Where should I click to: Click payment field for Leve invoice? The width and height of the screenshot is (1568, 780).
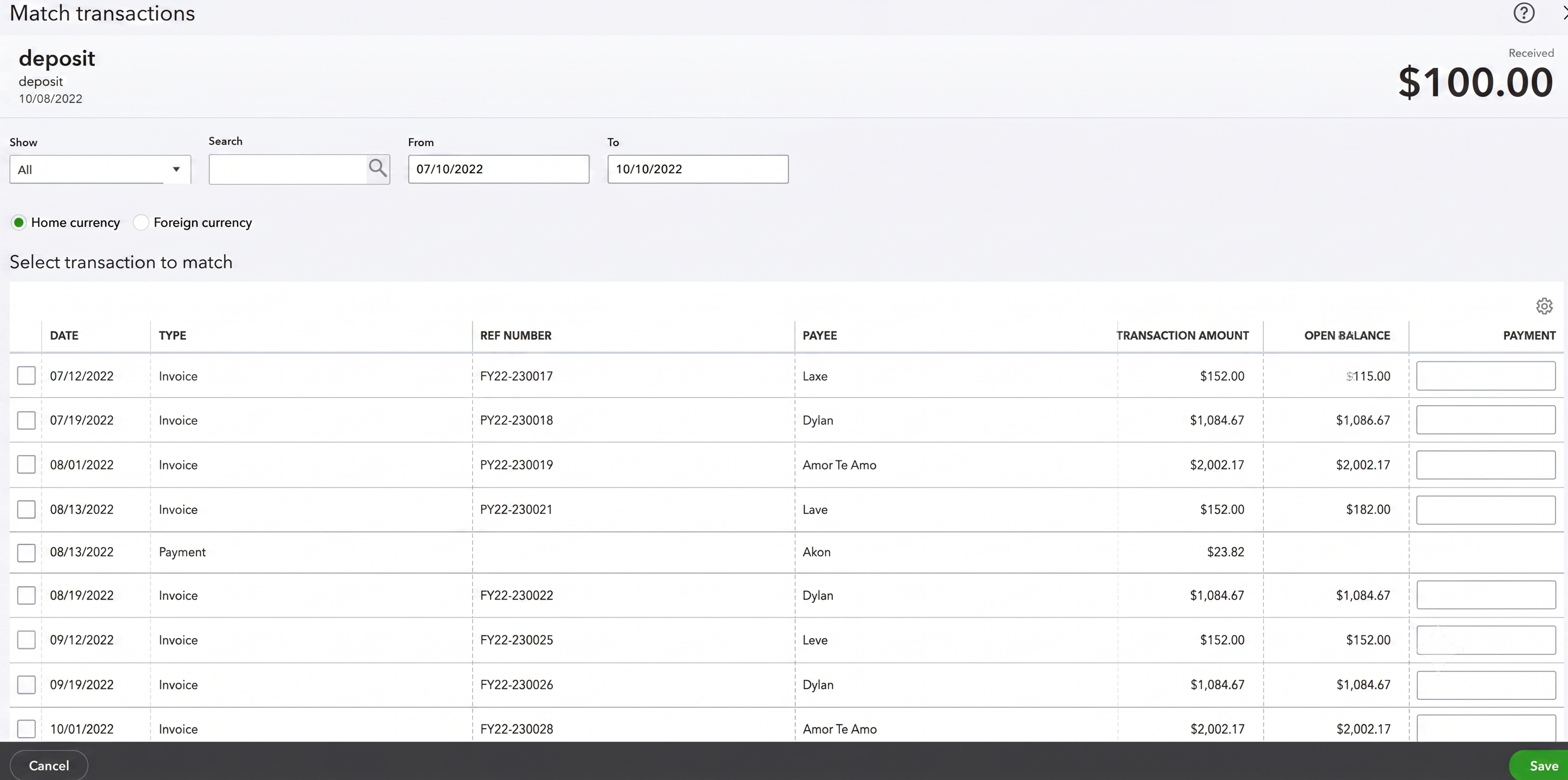coord(1486,640)
